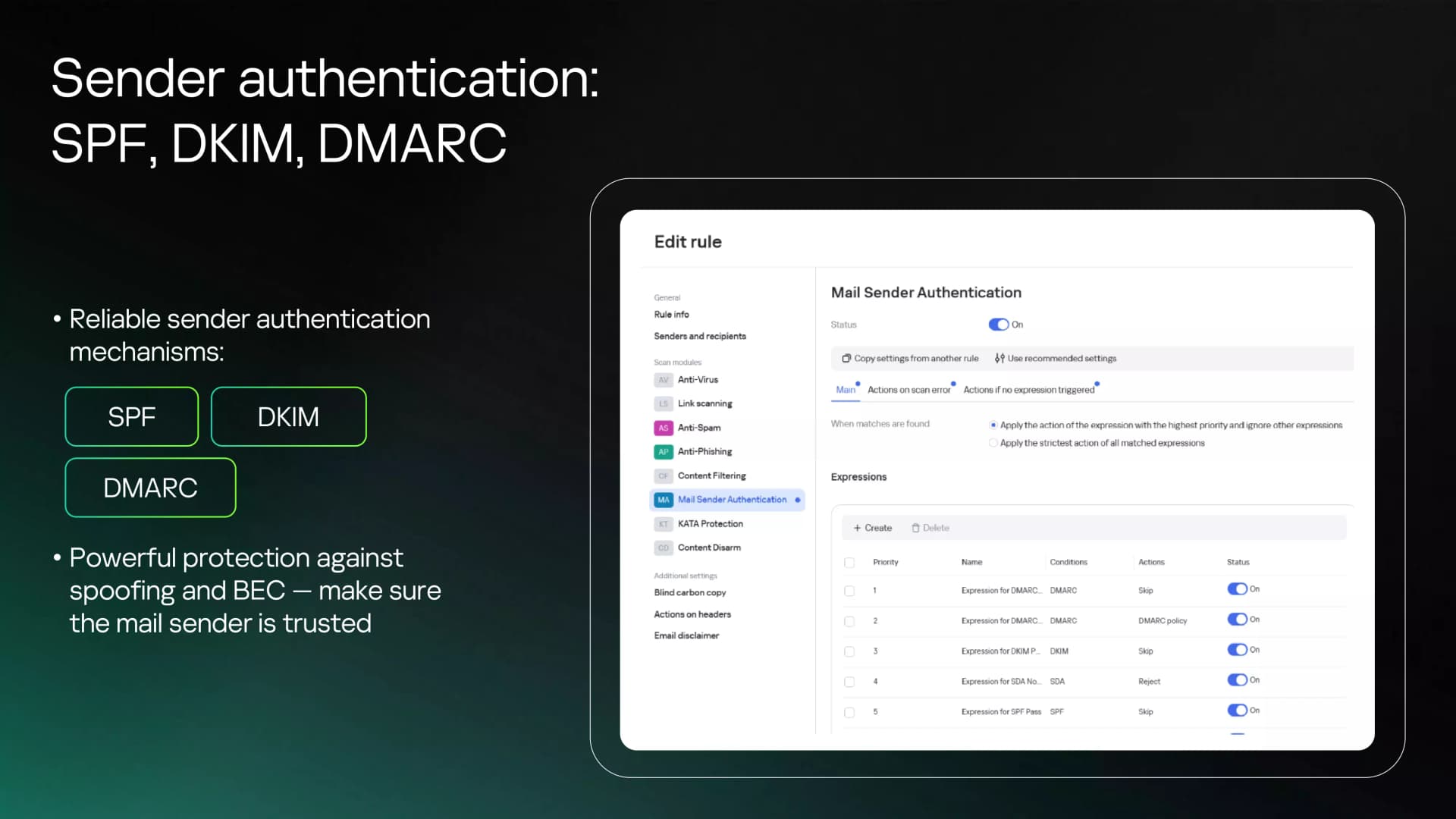Screen dimensions: 1456x819
Task: Click 'DMARC policy' action cell
Action: click(x=1163, y=621)
